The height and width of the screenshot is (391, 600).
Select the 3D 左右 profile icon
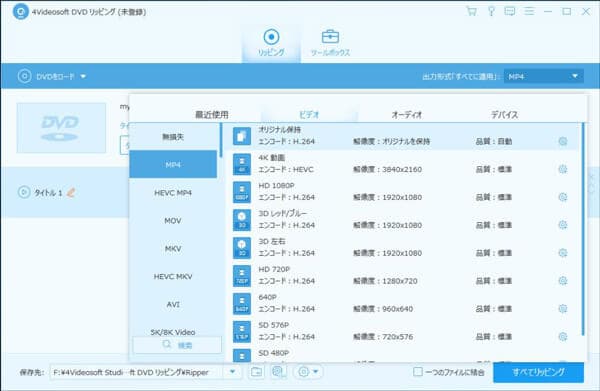[x=242, y=248]
